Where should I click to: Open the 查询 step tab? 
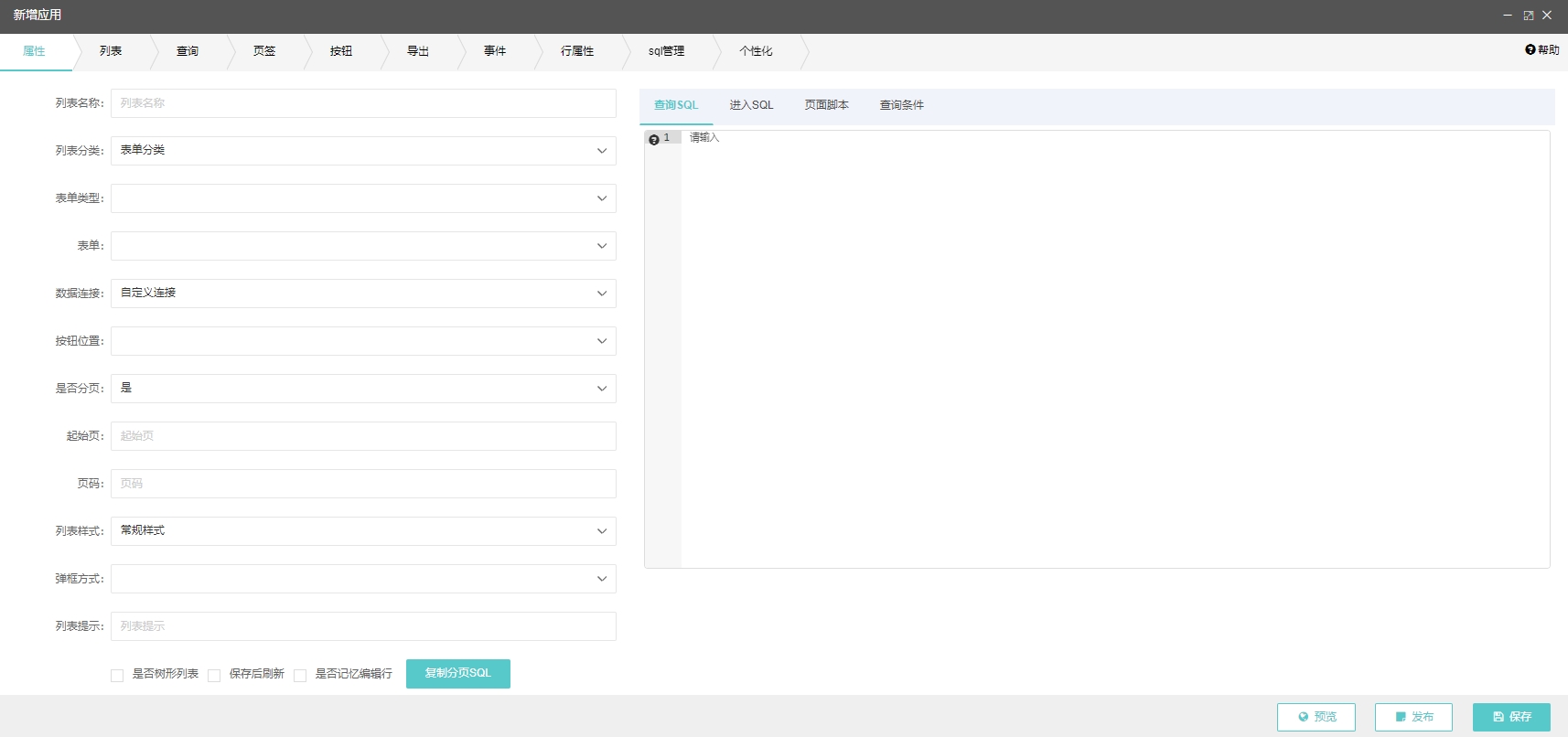[x=188, y=51]
